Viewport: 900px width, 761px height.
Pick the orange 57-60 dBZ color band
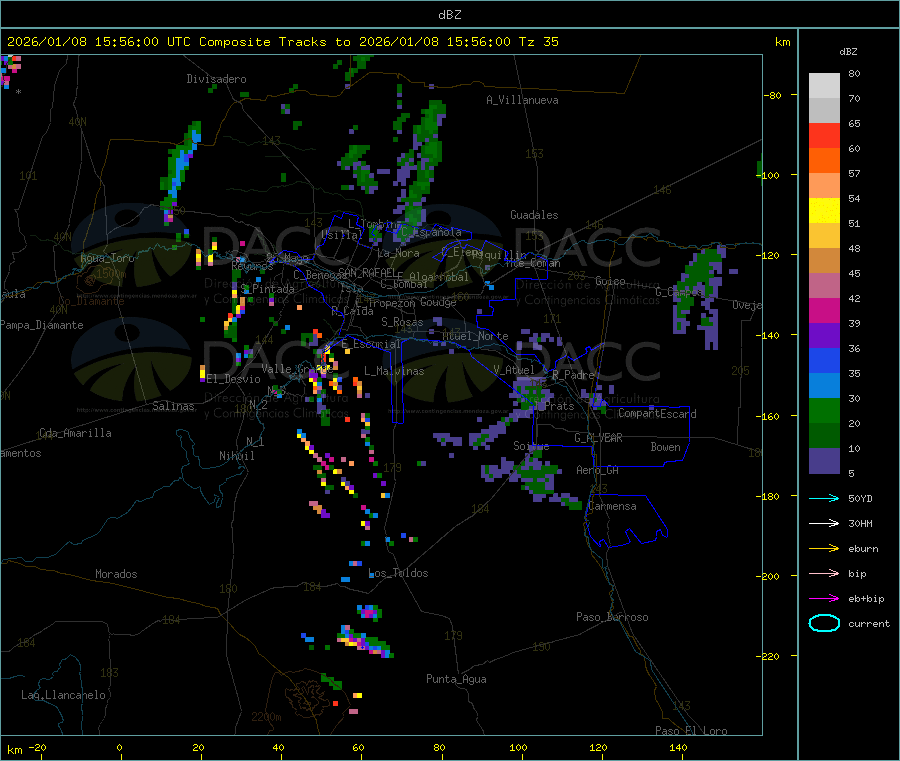[824, 161]
